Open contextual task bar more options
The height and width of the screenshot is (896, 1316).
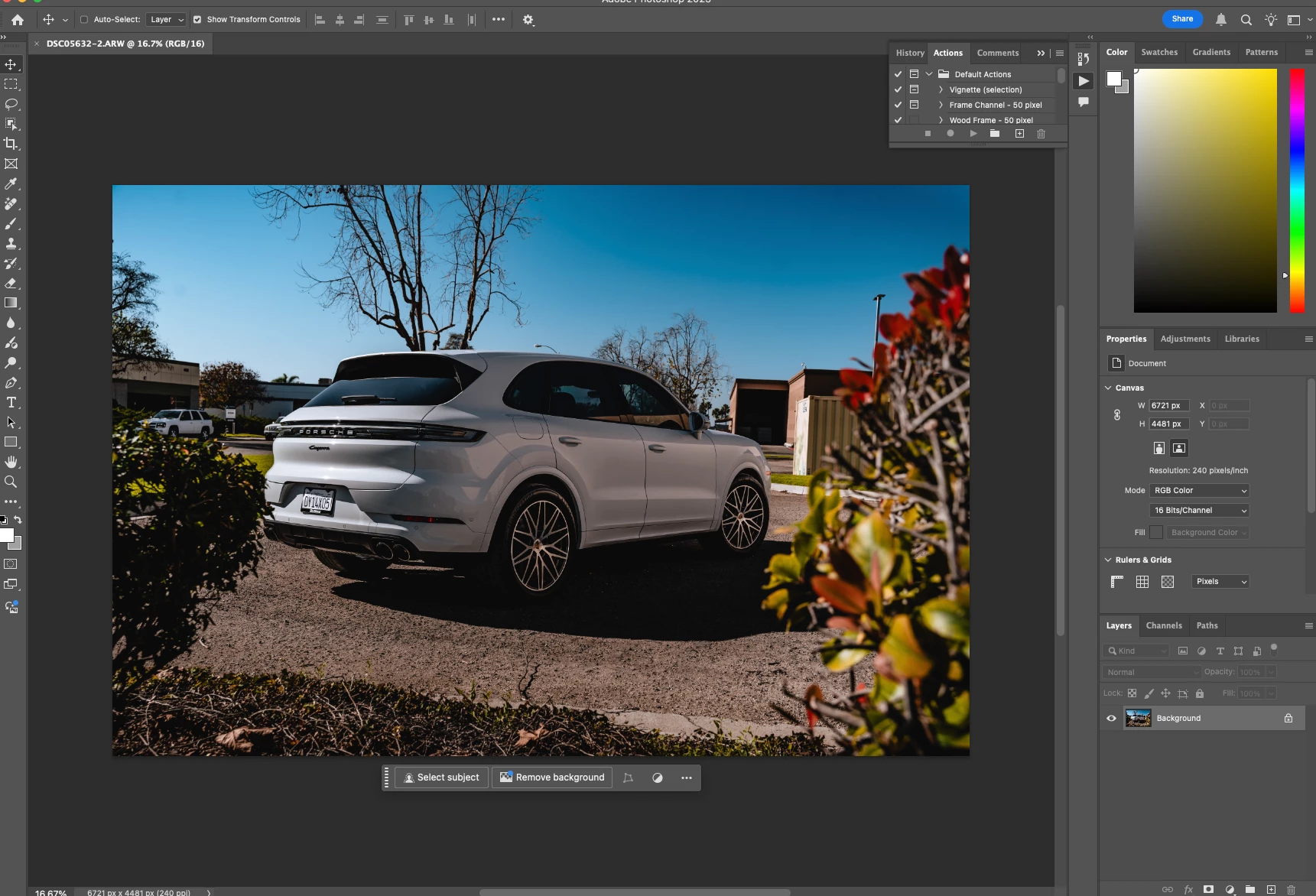point(687,778)
